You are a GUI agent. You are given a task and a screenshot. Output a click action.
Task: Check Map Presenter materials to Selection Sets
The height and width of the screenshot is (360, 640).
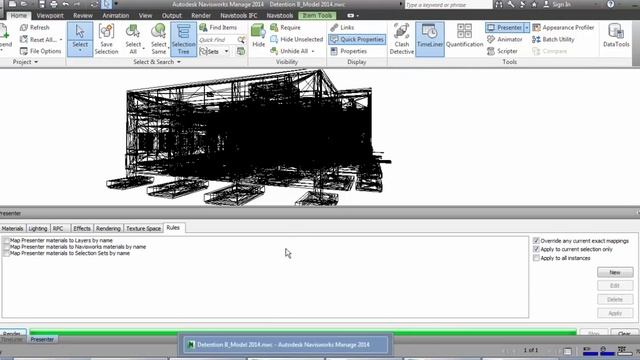pyautogui.click(x=6, y=253)
